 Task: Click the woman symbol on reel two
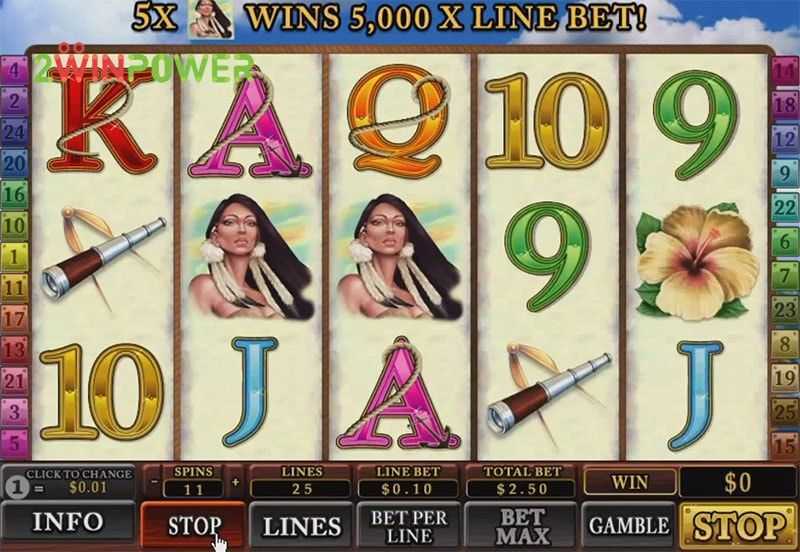coord(251,256)
